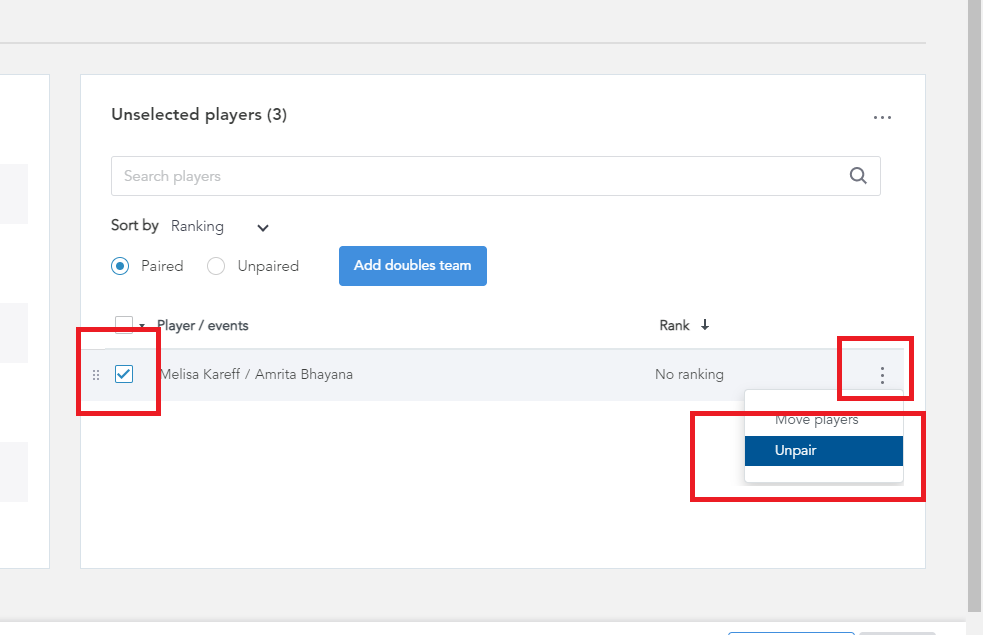Click the Rank column header
983x635 pixels.
coord(674,325)
